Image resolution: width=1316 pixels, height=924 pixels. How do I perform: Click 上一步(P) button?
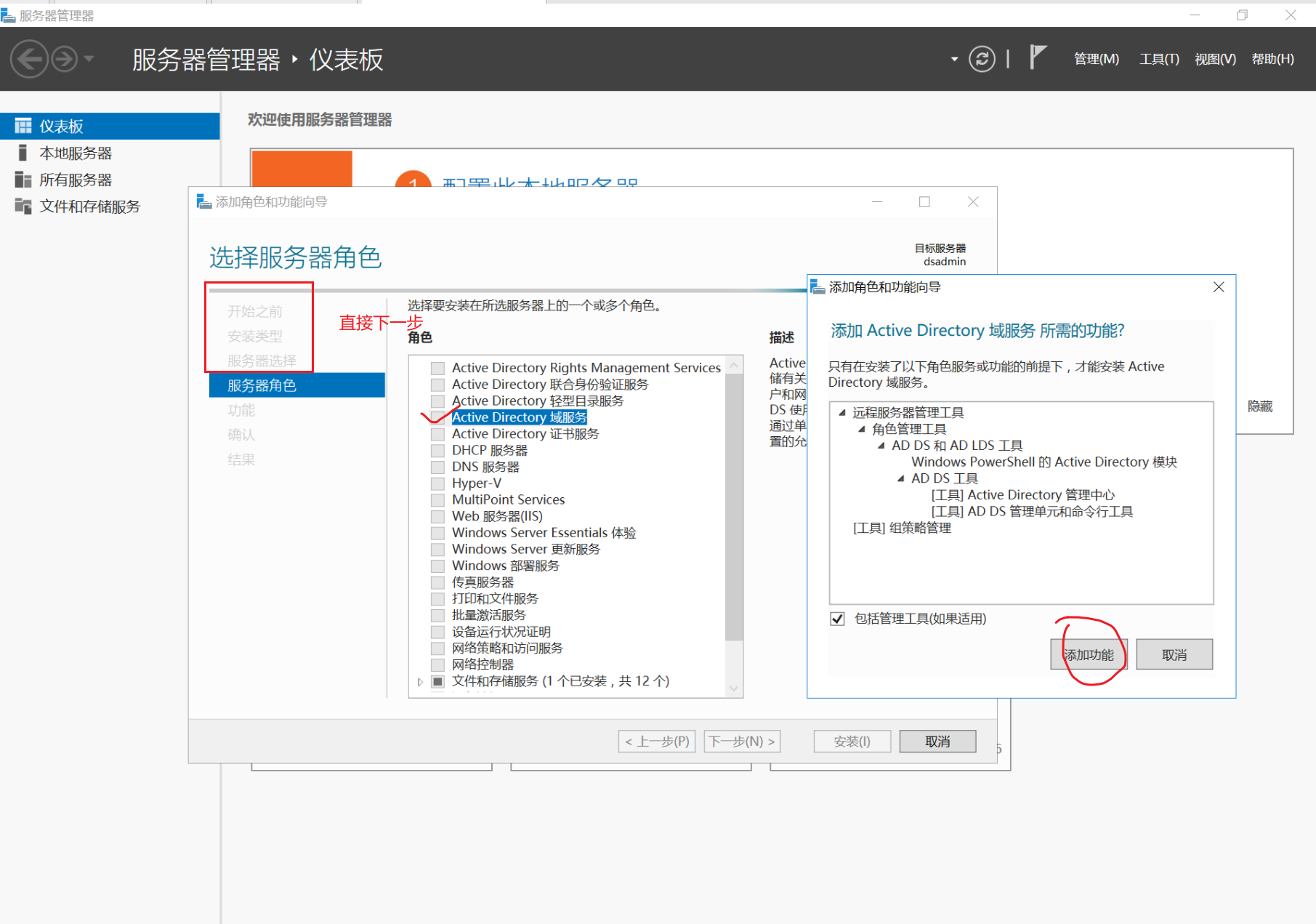(x=658, y=742)
